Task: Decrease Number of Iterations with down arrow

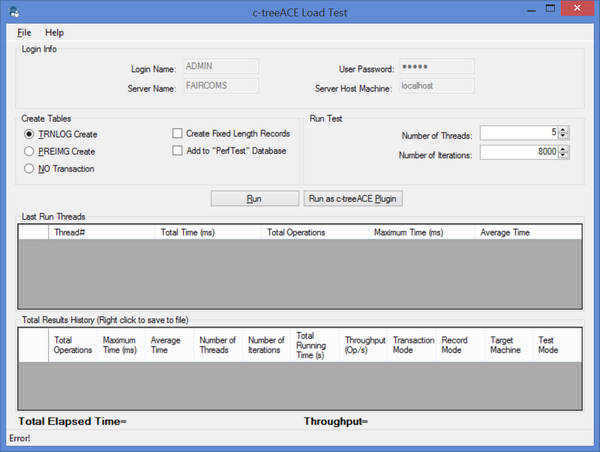Action: [x=564, y=156]
